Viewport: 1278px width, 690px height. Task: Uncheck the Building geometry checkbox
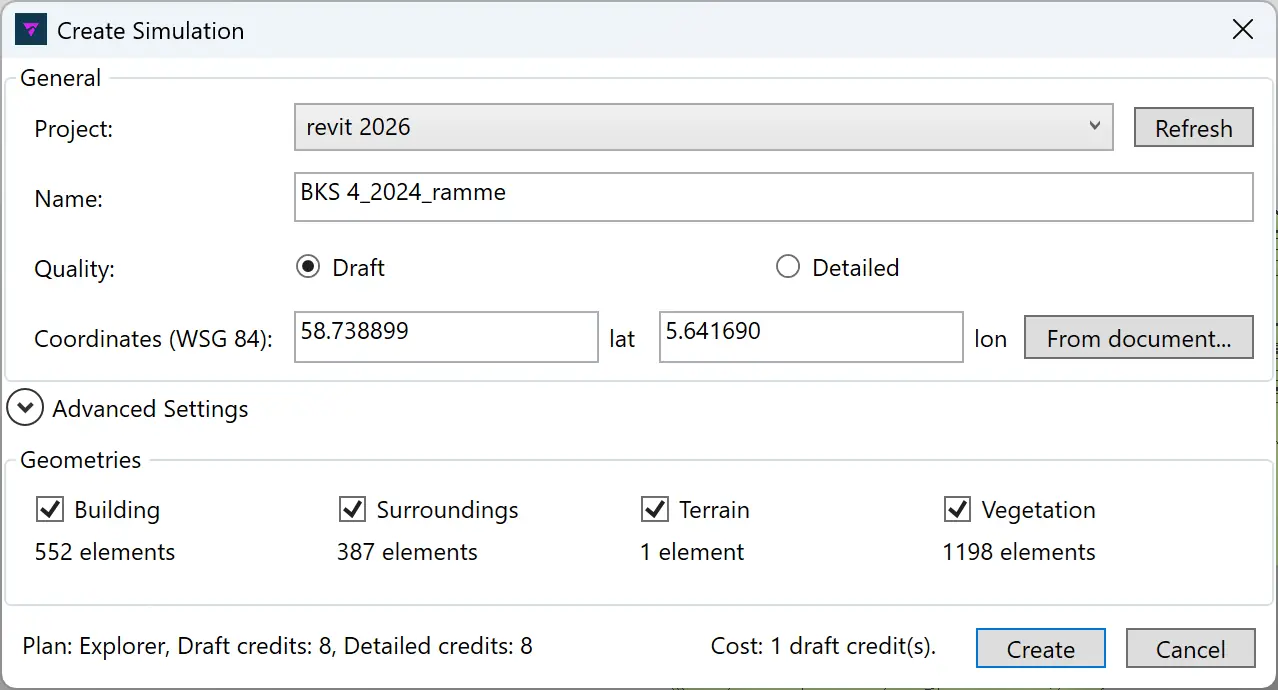click(x=50, y=510)
